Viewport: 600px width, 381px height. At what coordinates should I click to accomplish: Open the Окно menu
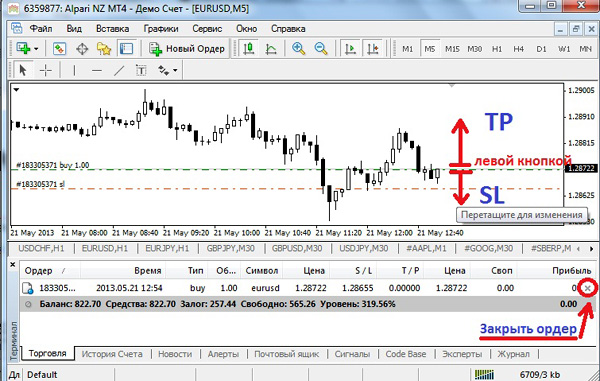coord(246,29)
